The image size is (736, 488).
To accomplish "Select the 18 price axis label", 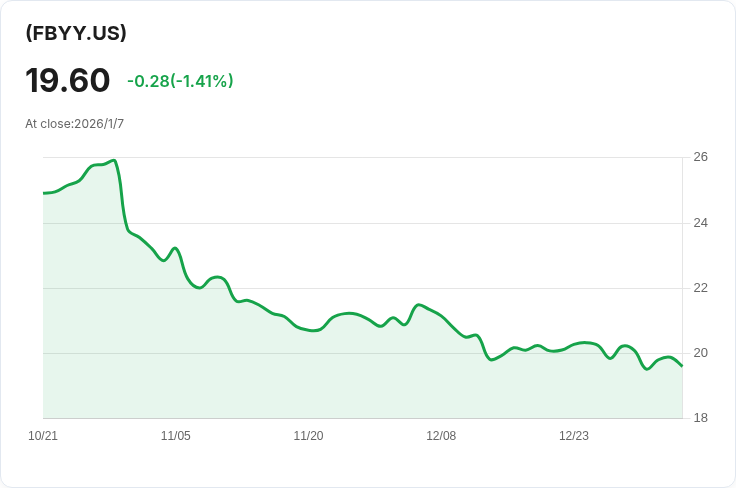I will pyautogui.click(x=700, y=418).
